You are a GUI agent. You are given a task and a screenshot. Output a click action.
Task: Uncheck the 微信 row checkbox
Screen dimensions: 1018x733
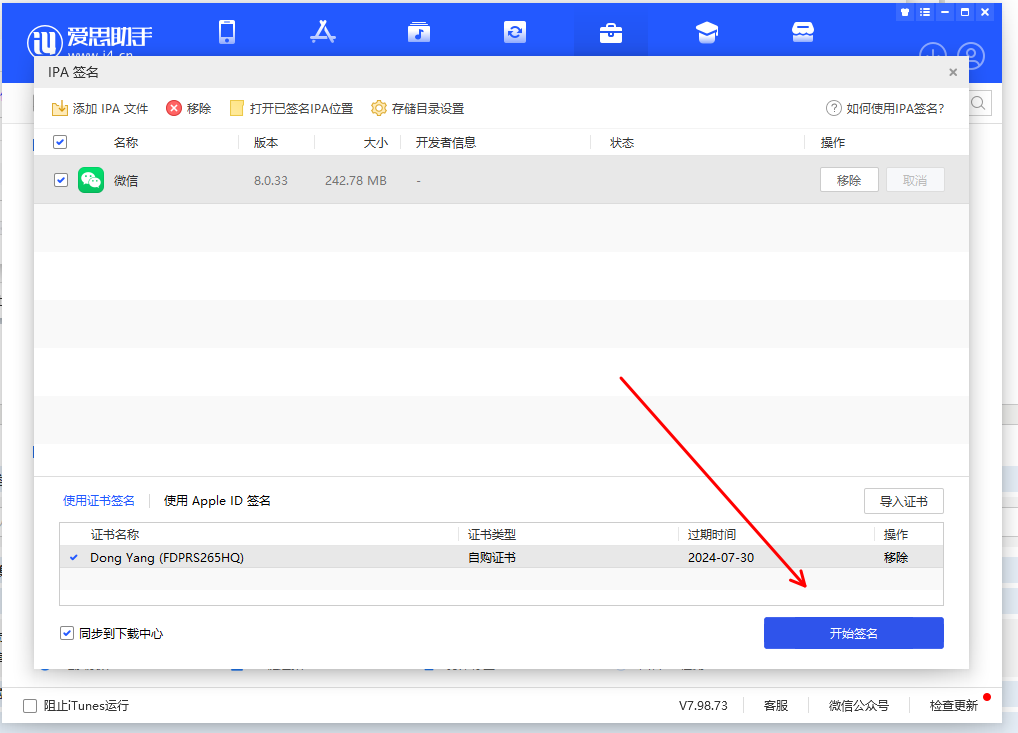click(x=61, y=180)
